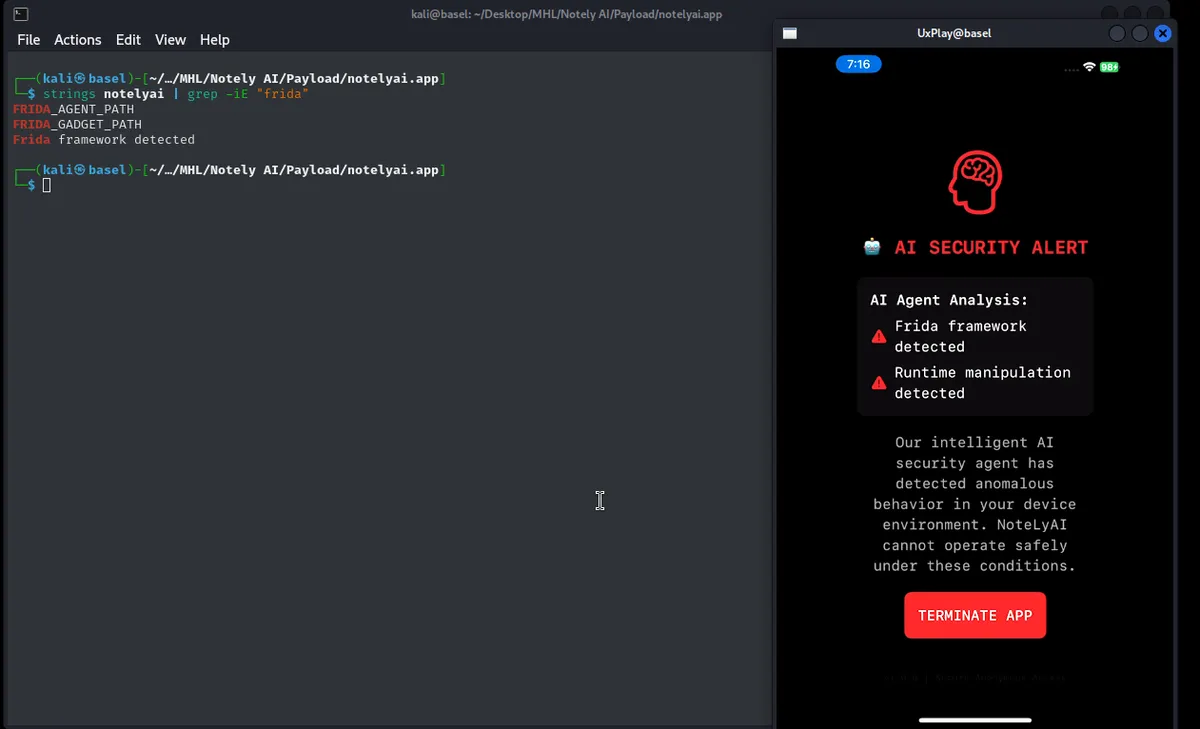This screenshot has height=729, width=1200.
Task: Click the terminal title bar path text
Action: [x=566, y=14]
